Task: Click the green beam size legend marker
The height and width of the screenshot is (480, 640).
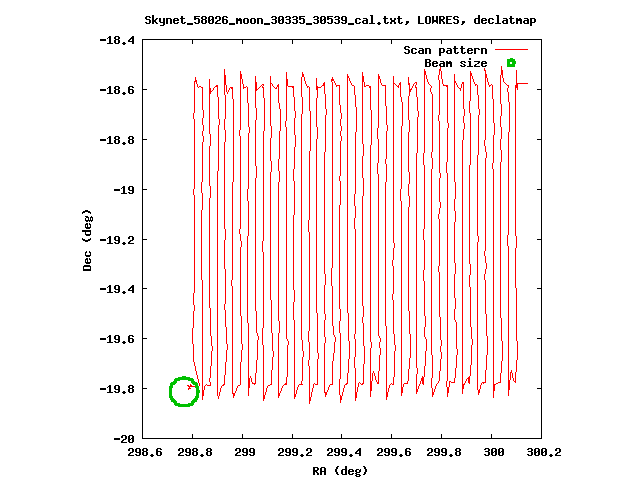Action: [x=511, y=63]
